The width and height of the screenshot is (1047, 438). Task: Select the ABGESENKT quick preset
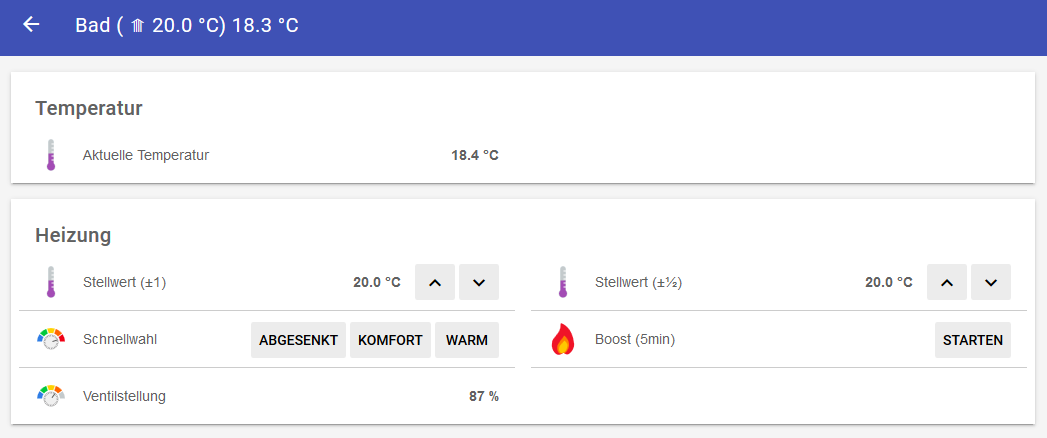tap(298, 340)
